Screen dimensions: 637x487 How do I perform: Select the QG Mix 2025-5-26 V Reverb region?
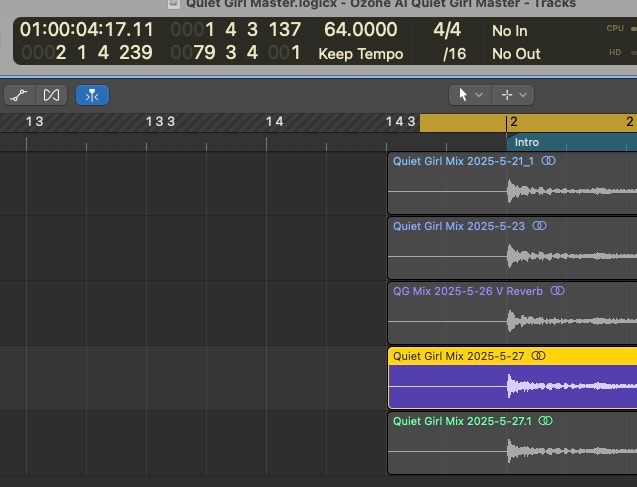pyautogui.click(x=512, y=313)
